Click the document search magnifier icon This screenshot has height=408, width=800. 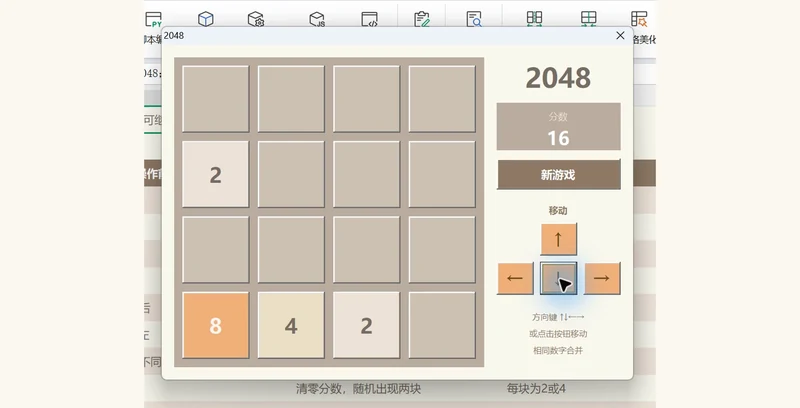pos(474,19)
